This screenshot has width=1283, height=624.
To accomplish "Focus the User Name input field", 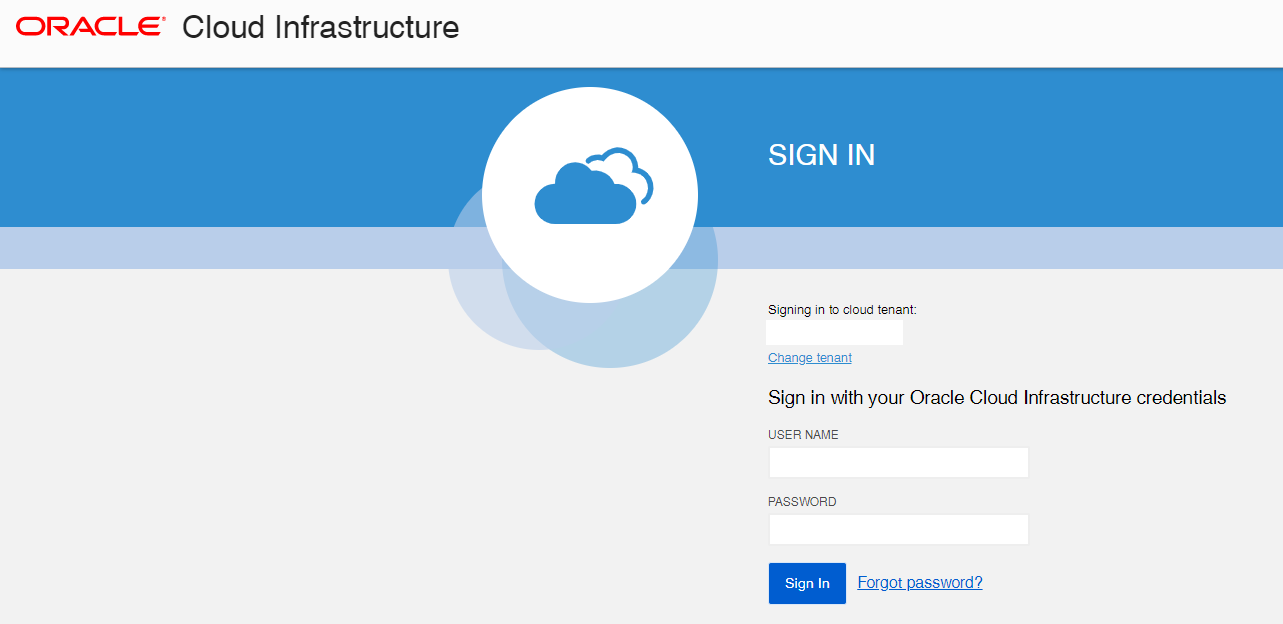I will coord(898,462).
